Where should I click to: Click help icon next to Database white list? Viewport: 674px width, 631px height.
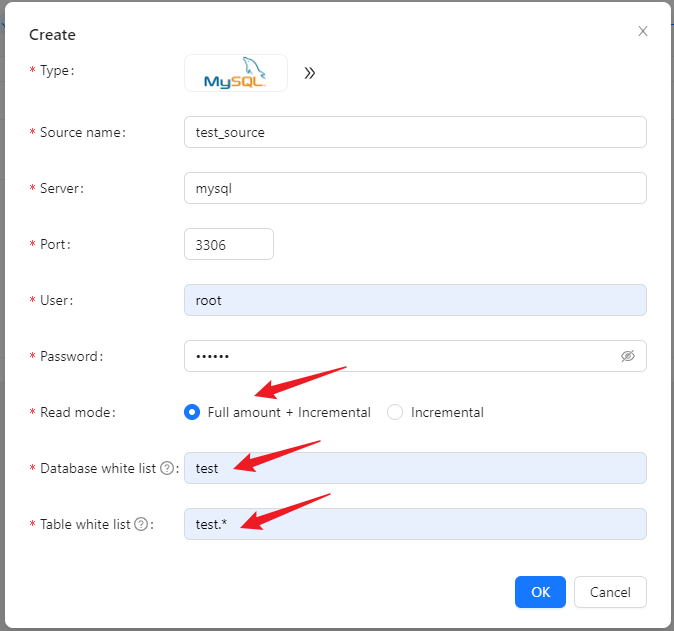pyautogui.click(x=167, y=468)
